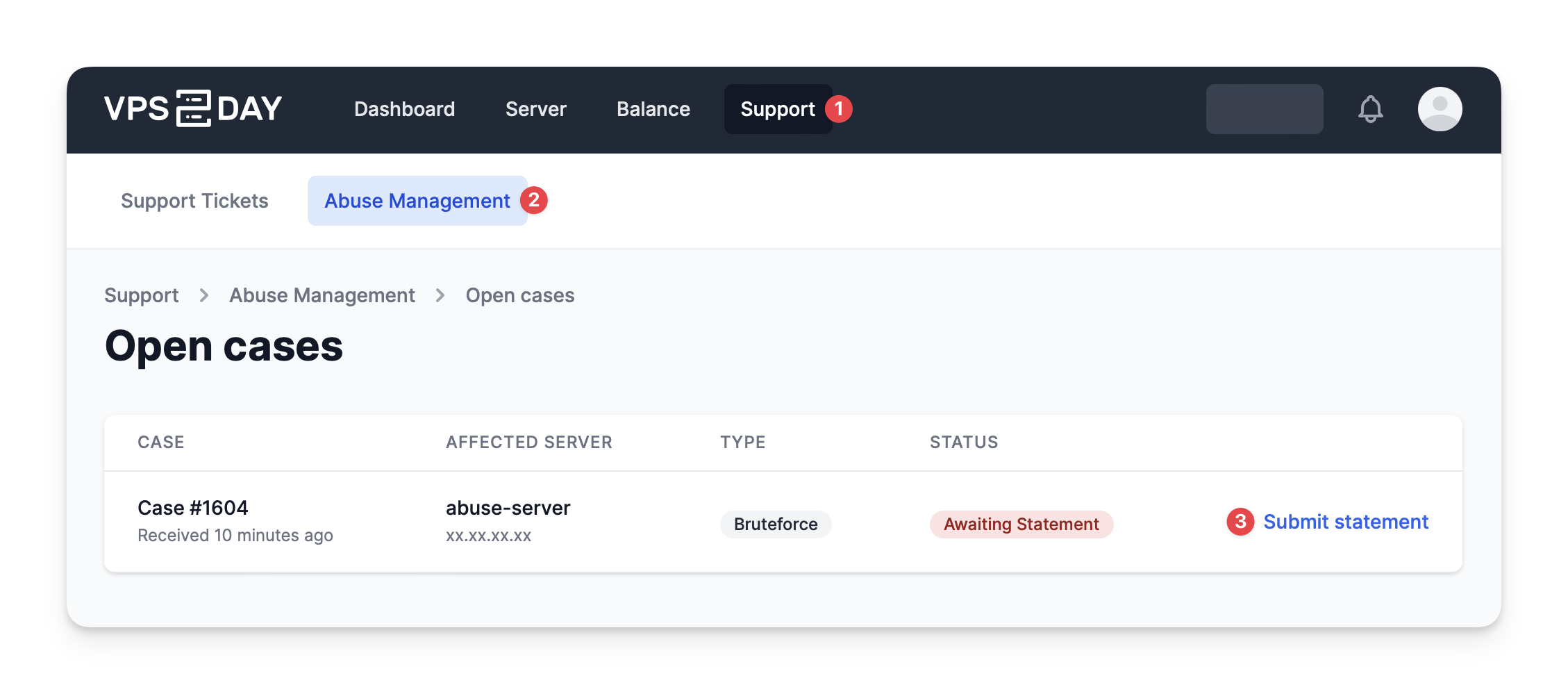The height and width of the screenshot is (694, 1568).
Task: Open the user profile avatar
Action: (x=1440, y=109)
